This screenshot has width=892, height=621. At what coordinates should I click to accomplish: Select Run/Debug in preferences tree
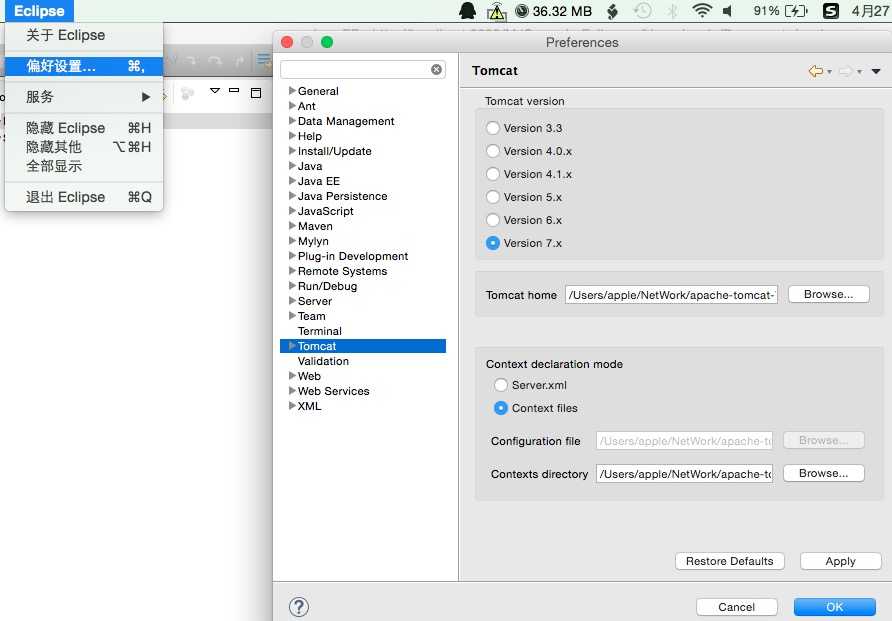tap(327, 287)
